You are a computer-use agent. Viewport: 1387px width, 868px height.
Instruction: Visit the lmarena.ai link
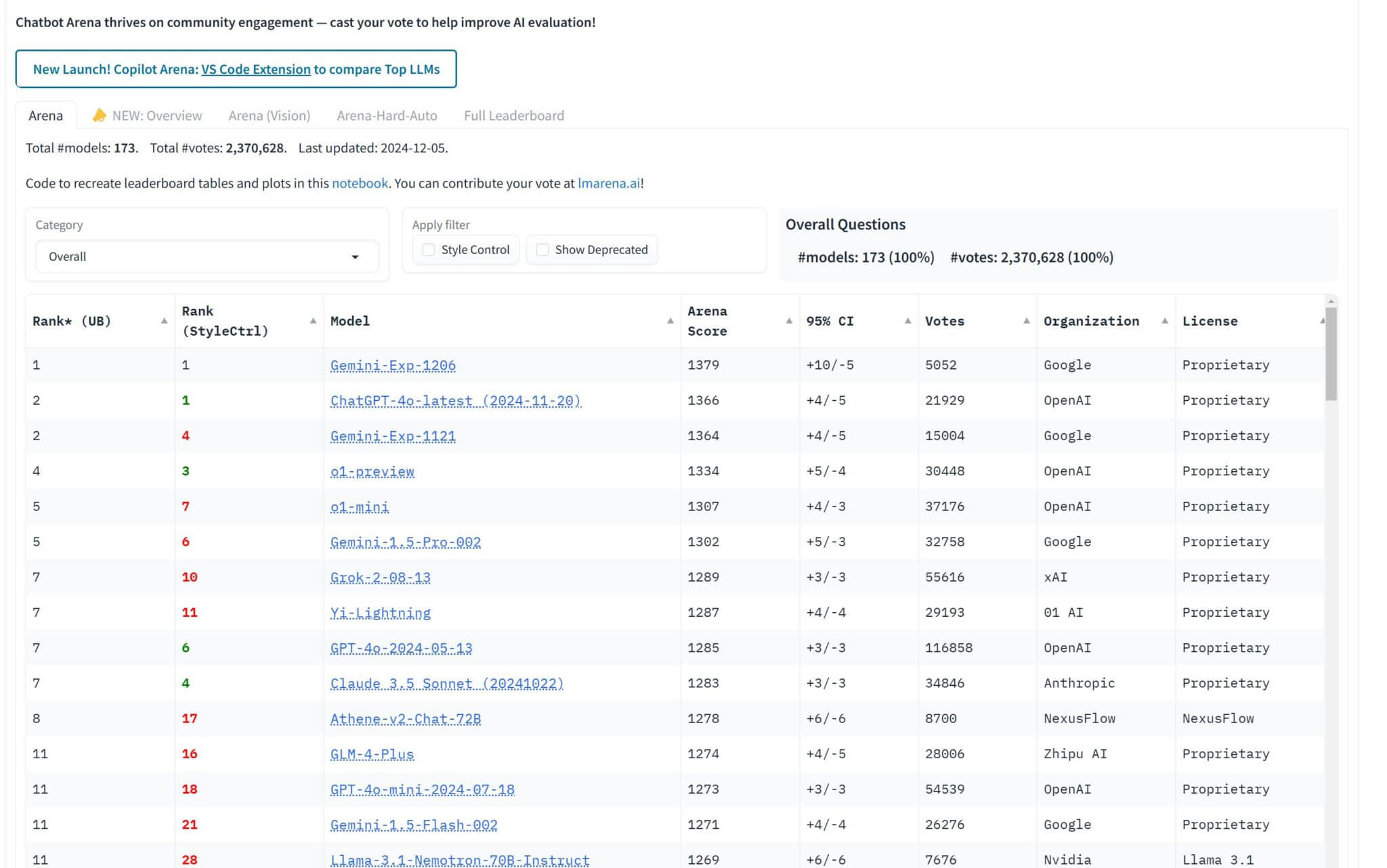pyautogui.click(x=609, y=183)
